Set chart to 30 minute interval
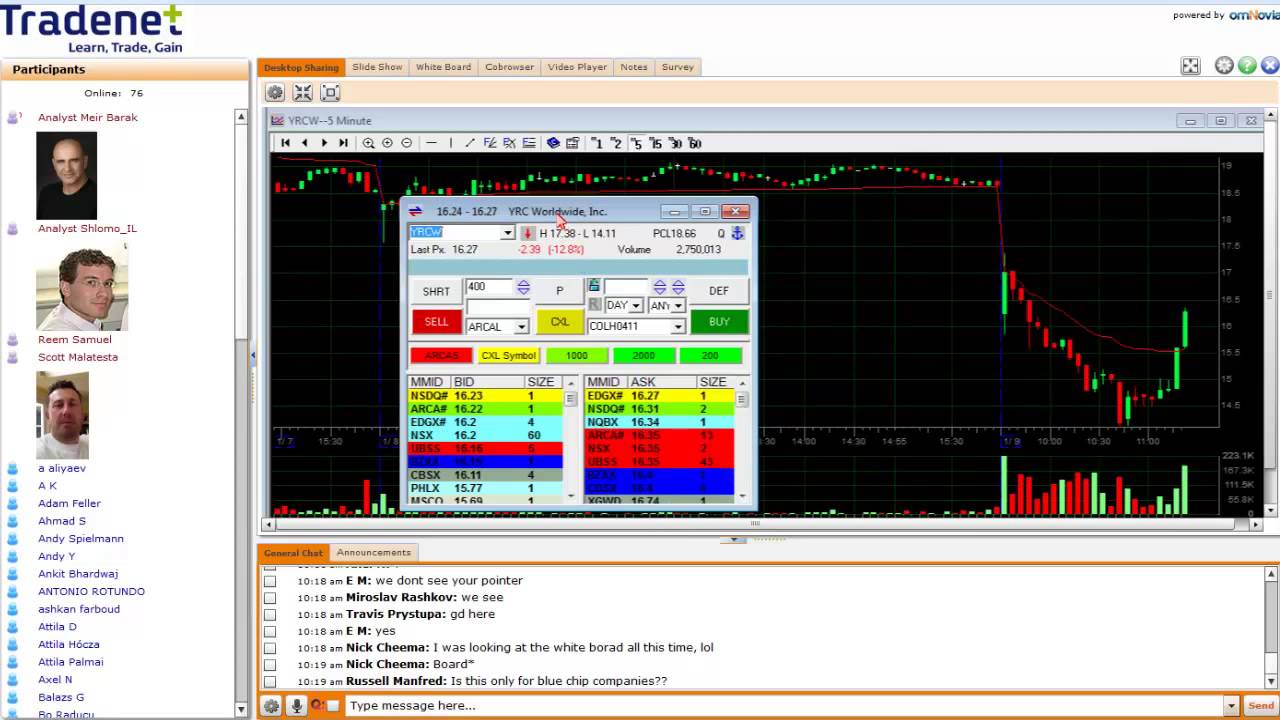The image size is (1280, 720). pos(675,143)
